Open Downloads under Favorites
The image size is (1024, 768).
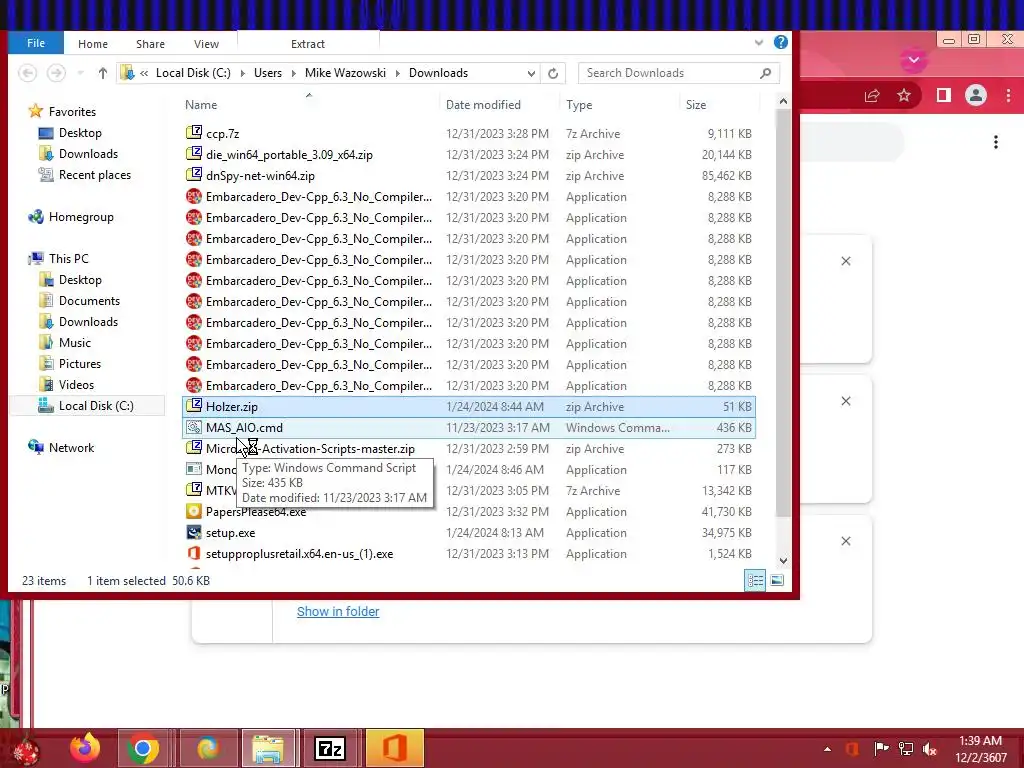(x=88, y=153)
